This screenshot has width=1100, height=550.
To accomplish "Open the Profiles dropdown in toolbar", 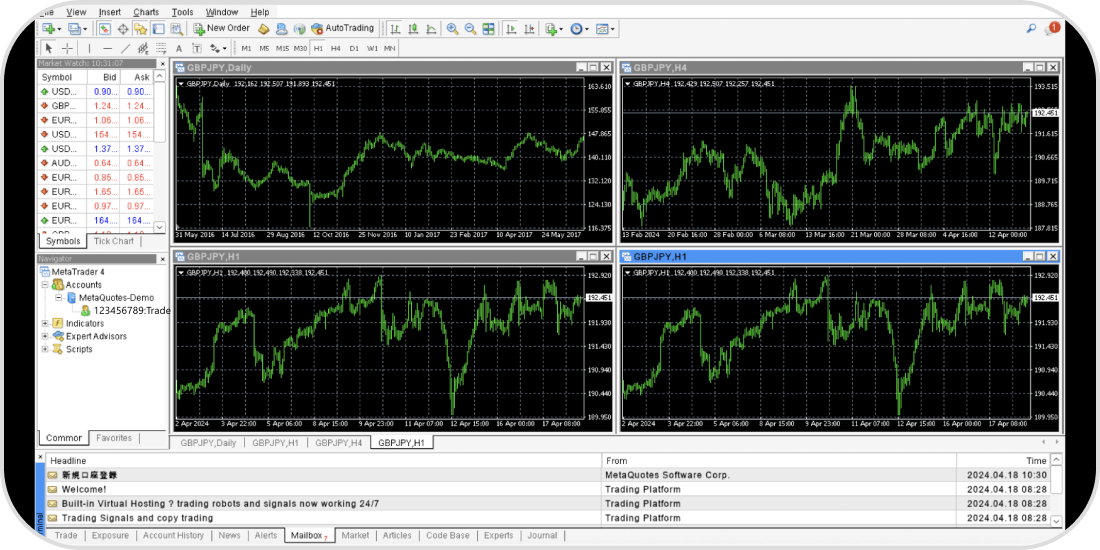I will 77,29.
